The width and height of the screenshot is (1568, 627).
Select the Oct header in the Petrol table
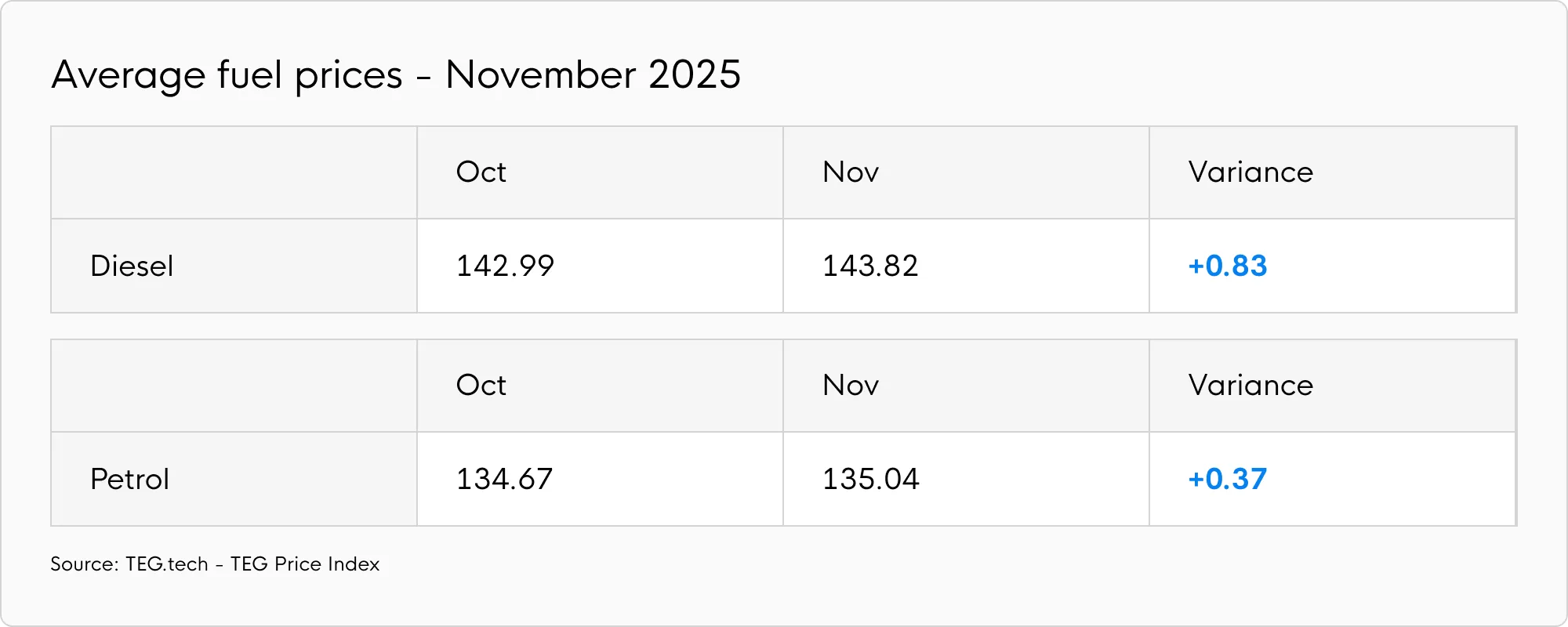click(x=481, y=386)
